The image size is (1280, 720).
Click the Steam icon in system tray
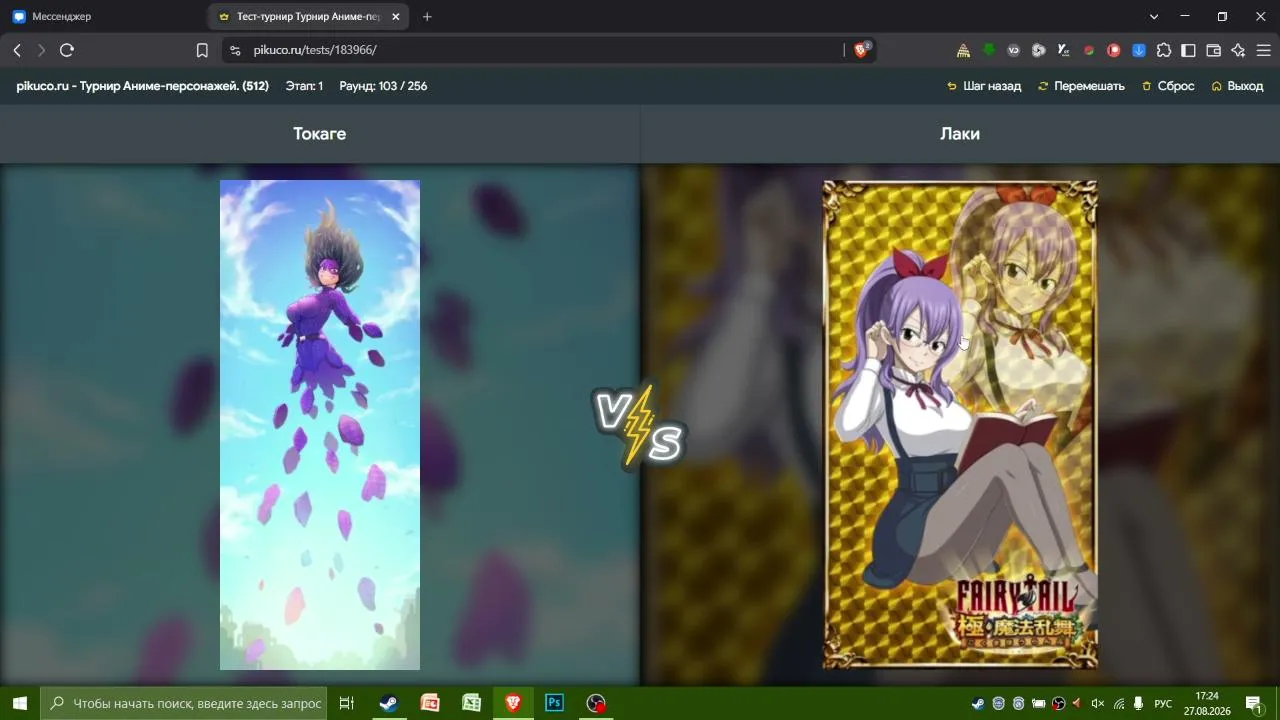(978, 704)
